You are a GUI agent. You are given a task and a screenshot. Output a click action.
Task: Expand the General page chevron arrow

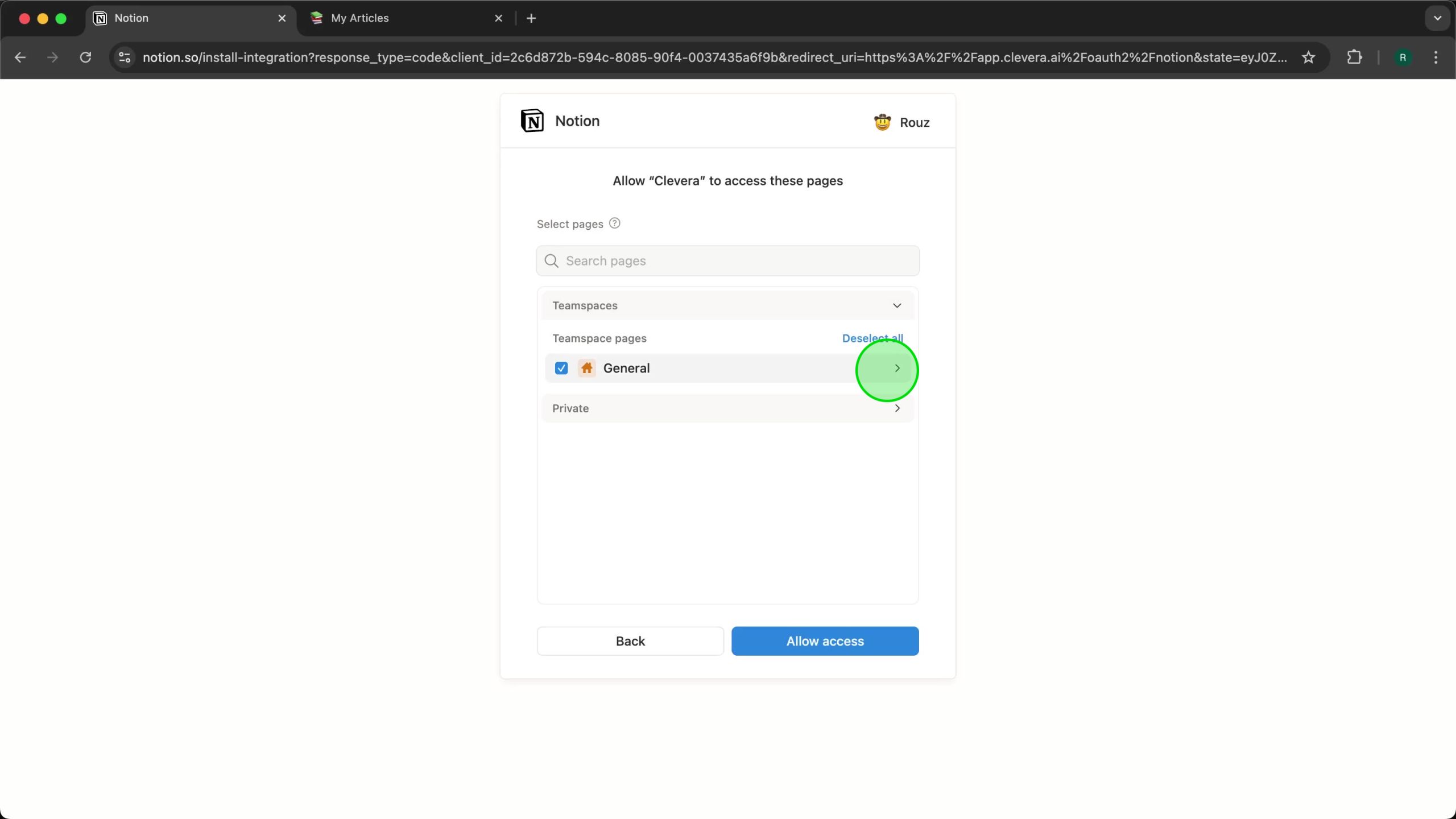click(897, 369)
